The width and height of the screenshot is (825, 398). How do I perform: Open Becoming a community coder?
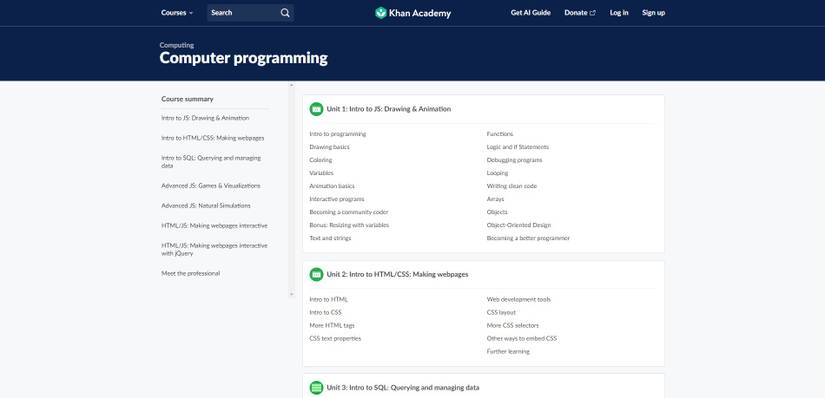(349, 212)
